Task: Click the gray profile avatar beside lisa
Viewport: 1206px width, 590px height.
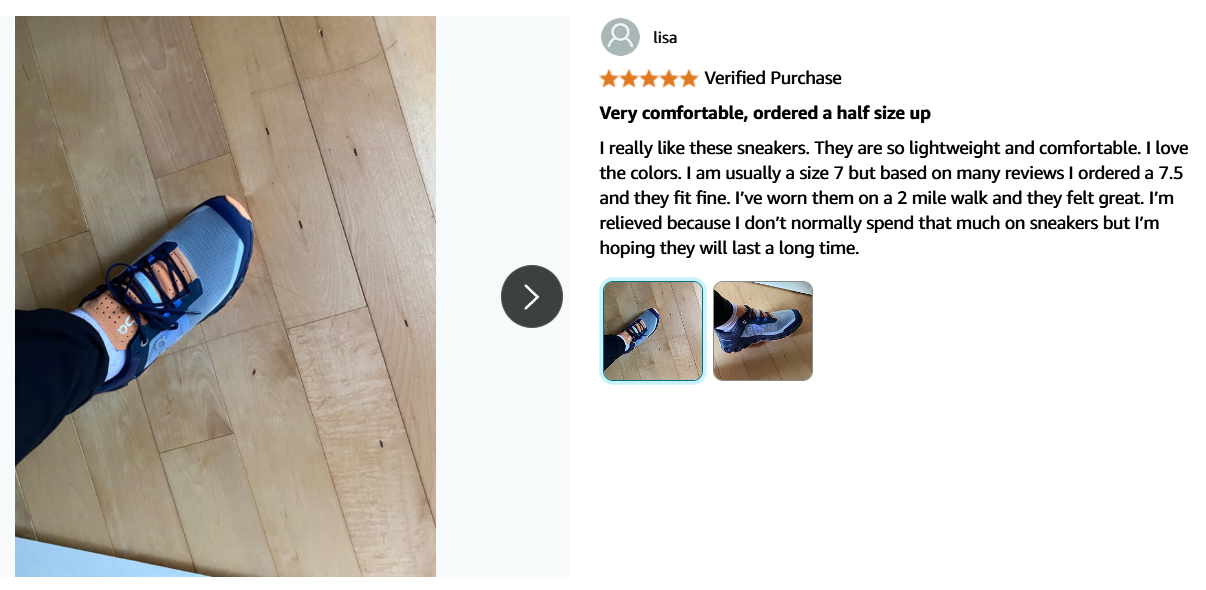Action: (620, 37)
